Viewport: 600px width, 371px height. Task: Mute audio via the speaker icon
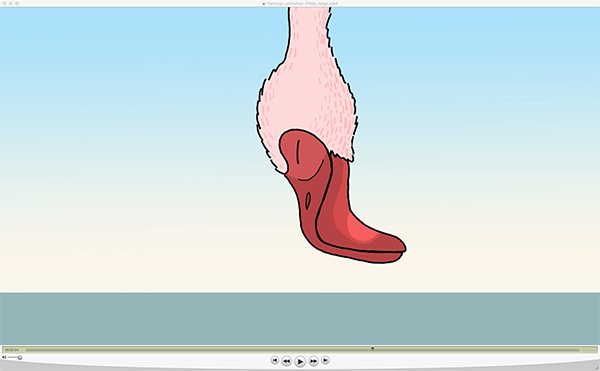click(4, 357)
